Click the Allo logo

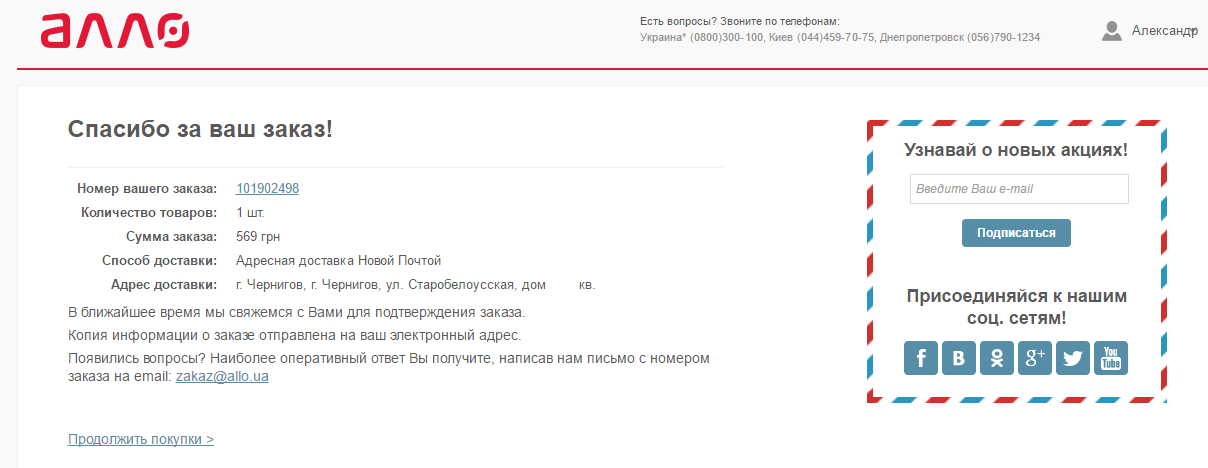click(115, 30)
